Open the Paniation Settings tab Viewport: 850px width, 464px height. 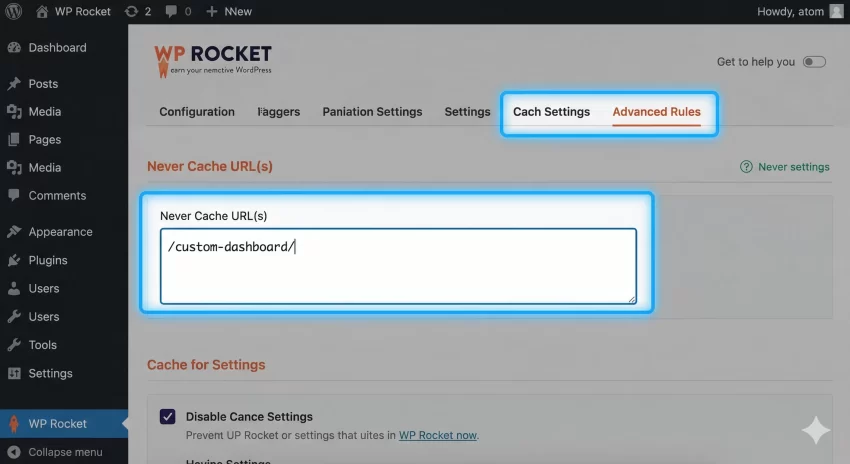pos(372,112)
